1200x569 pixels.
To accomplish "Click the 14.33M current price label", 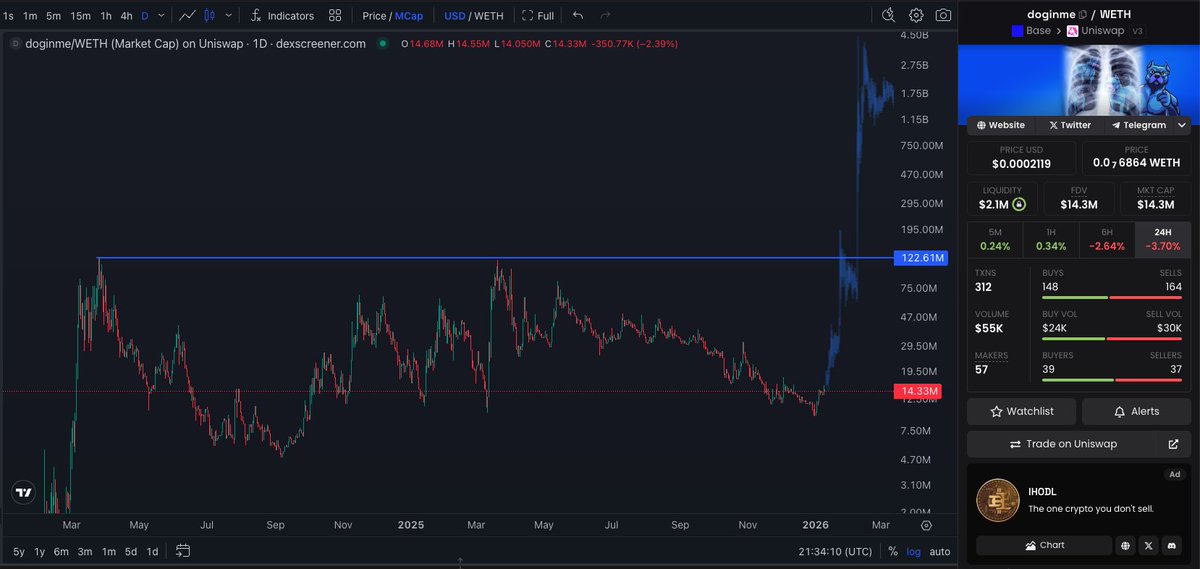I will [917, 391].
